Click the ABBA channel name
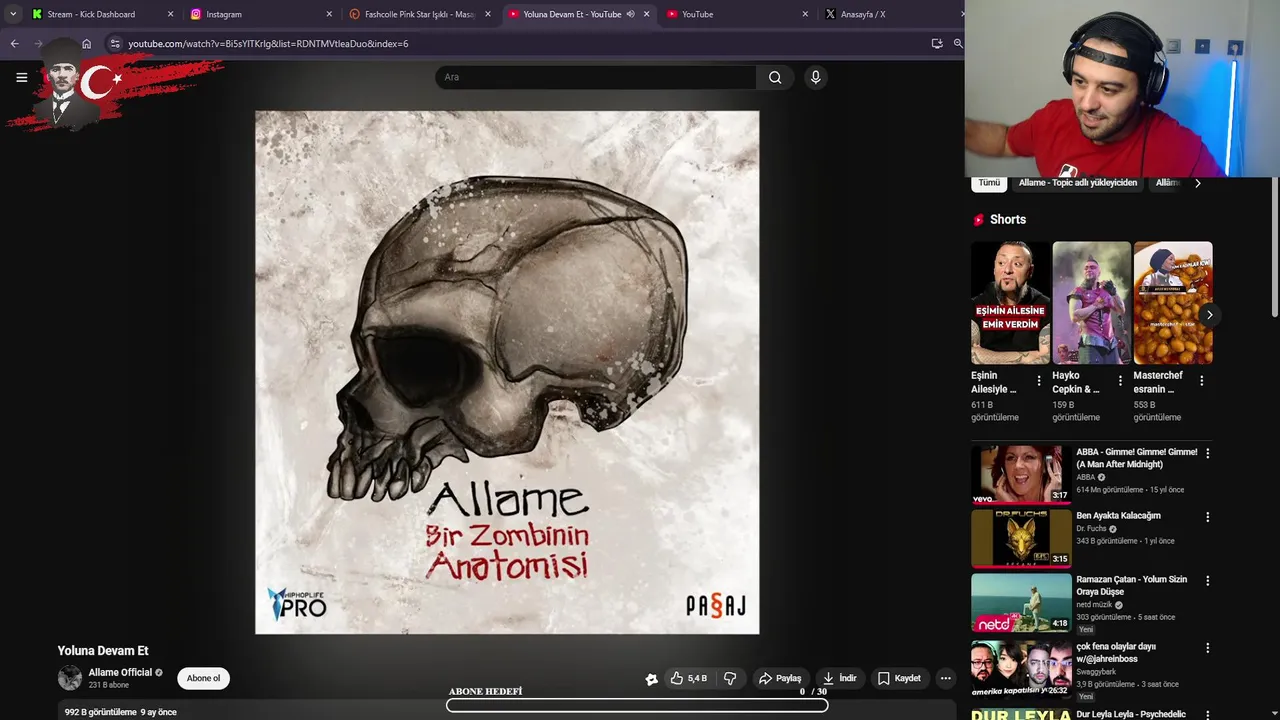Screen dimensions: 1280x720 [1086, 477]
